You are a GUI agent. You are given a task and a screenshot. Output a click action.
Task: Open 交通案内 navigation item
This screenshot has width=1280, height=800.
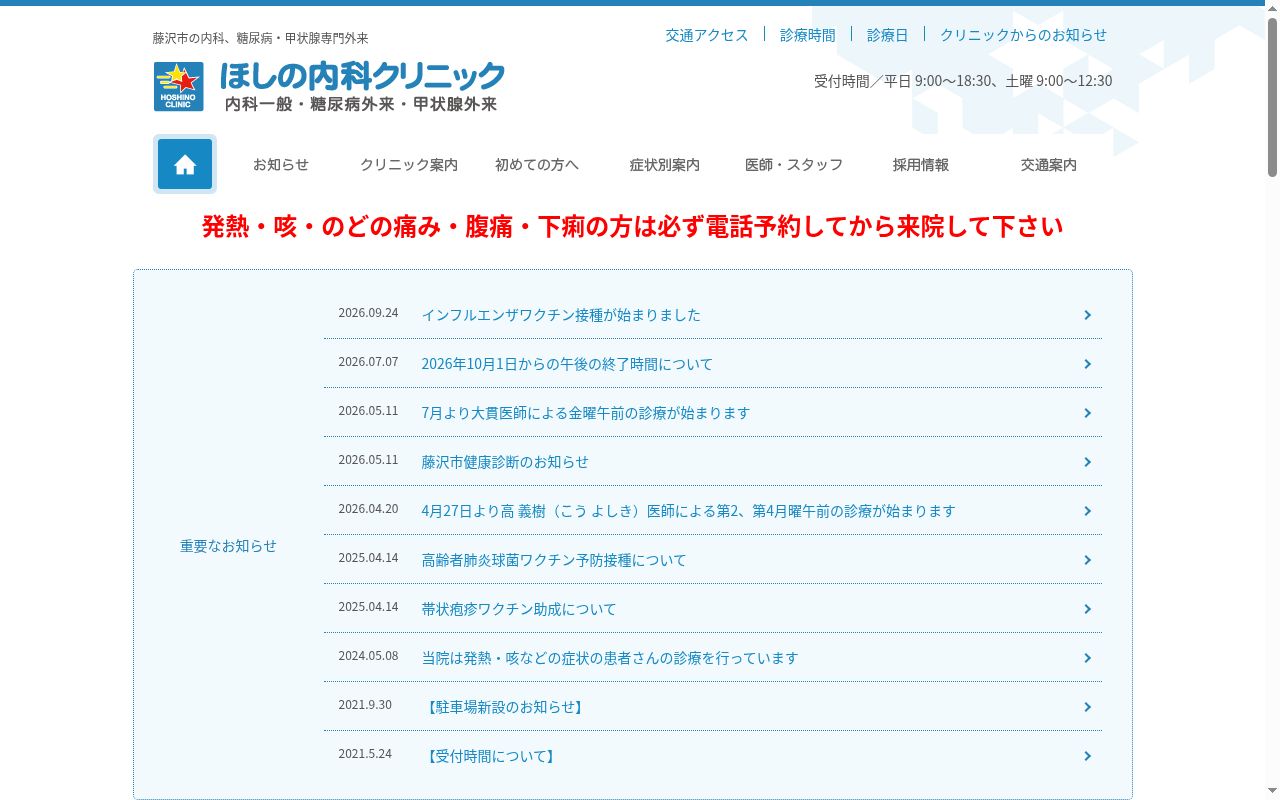(x=1049, y=165)
